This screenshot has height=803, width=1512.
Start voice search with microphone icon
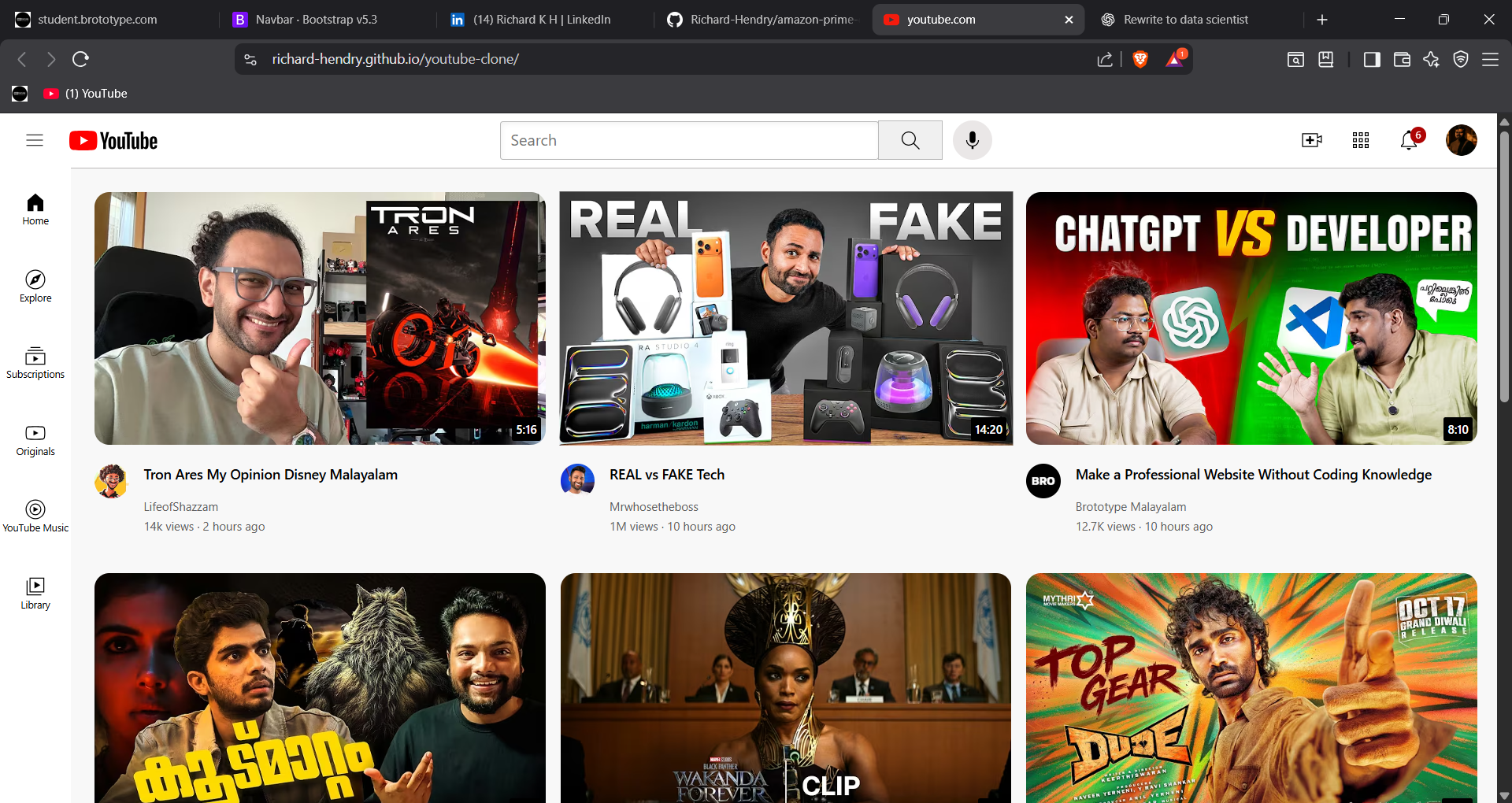tap(973, 140)
